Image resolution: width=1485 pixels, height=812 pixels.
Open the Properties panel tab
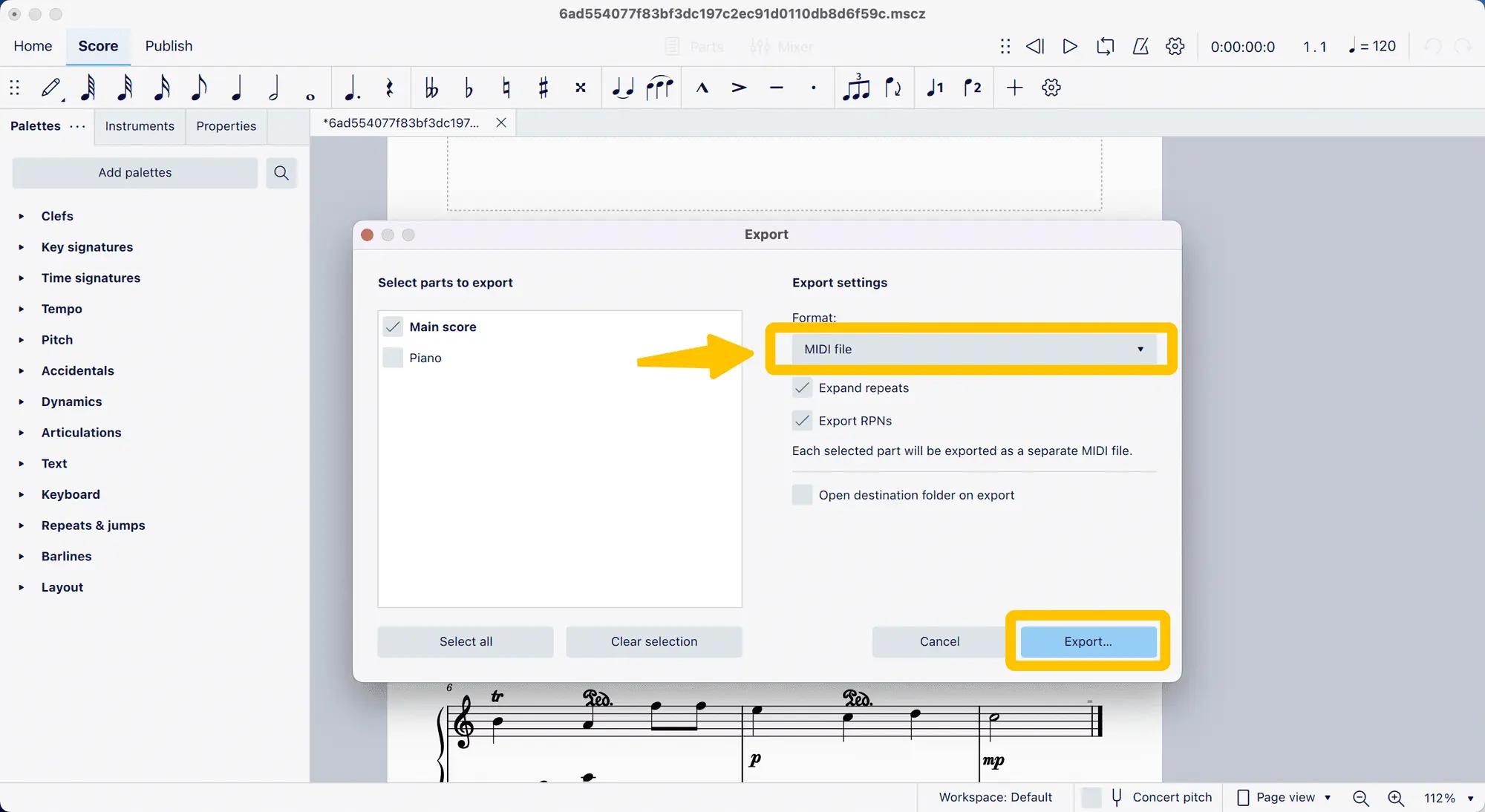[226, 126]
